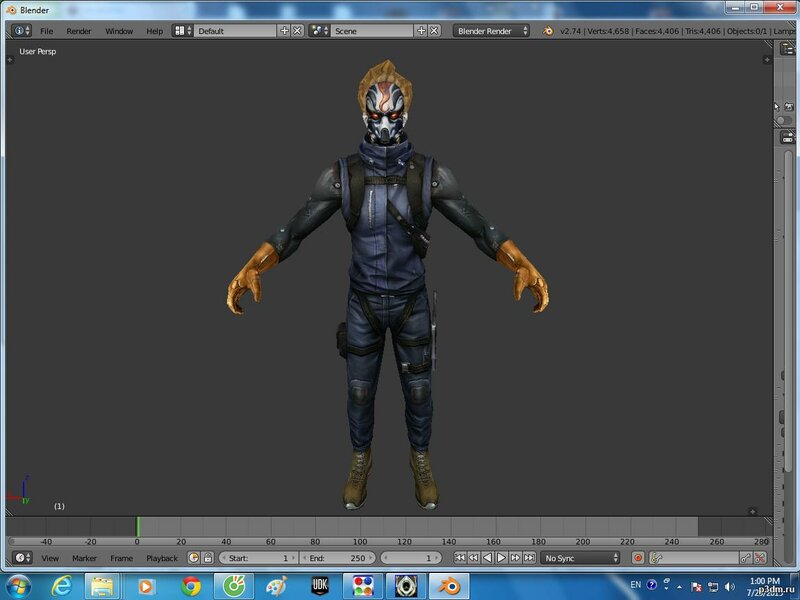Toggle the automatic keyframe record button
The width and height of the screenshot is (800, 600).
pos(637,558)
